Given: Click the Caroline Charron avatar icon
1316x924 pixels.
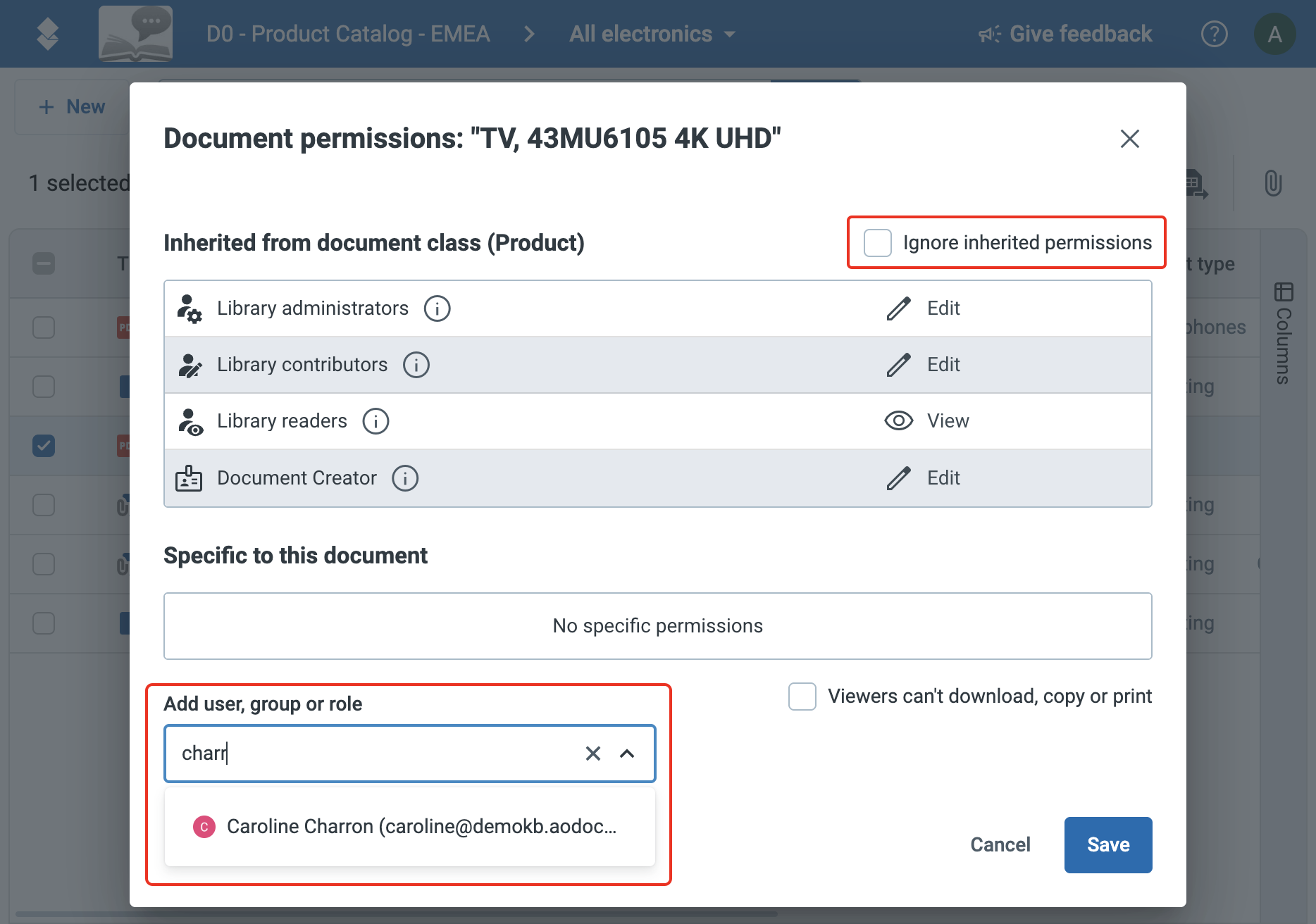Looking at the screenshot, I should pos(204,827).
